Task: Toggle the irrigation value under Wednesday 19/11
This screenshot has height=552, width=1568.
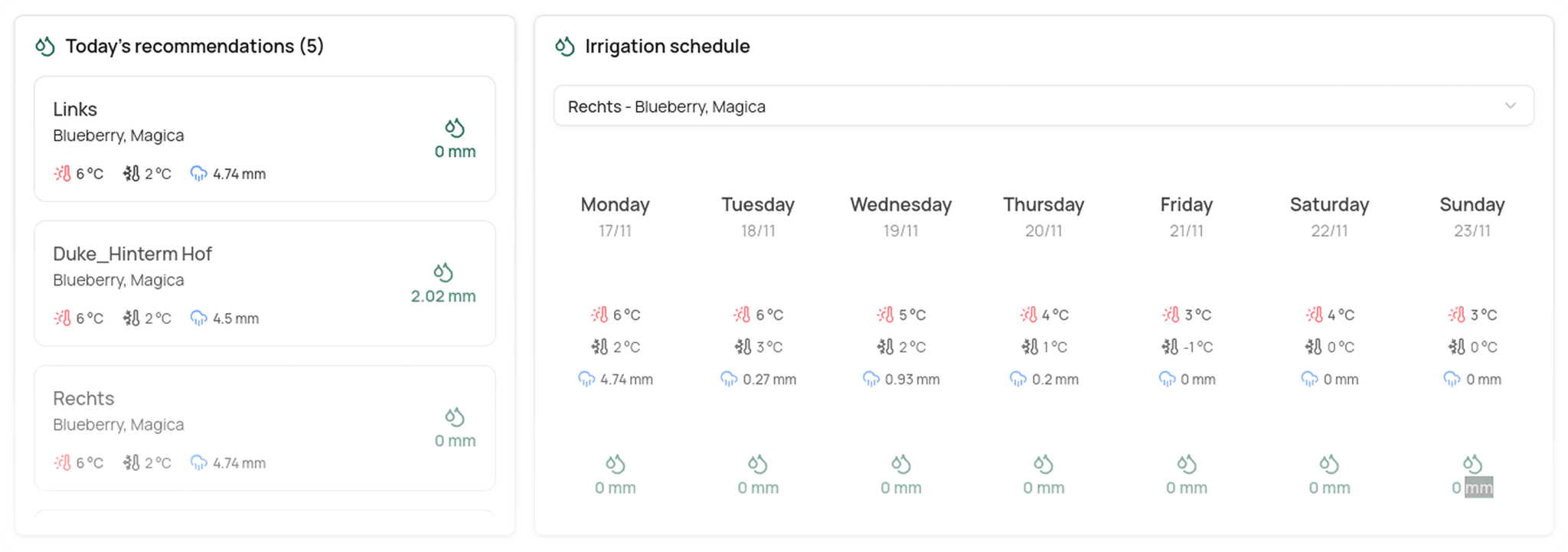Action: pyautogui.click(x=900, y=487)
